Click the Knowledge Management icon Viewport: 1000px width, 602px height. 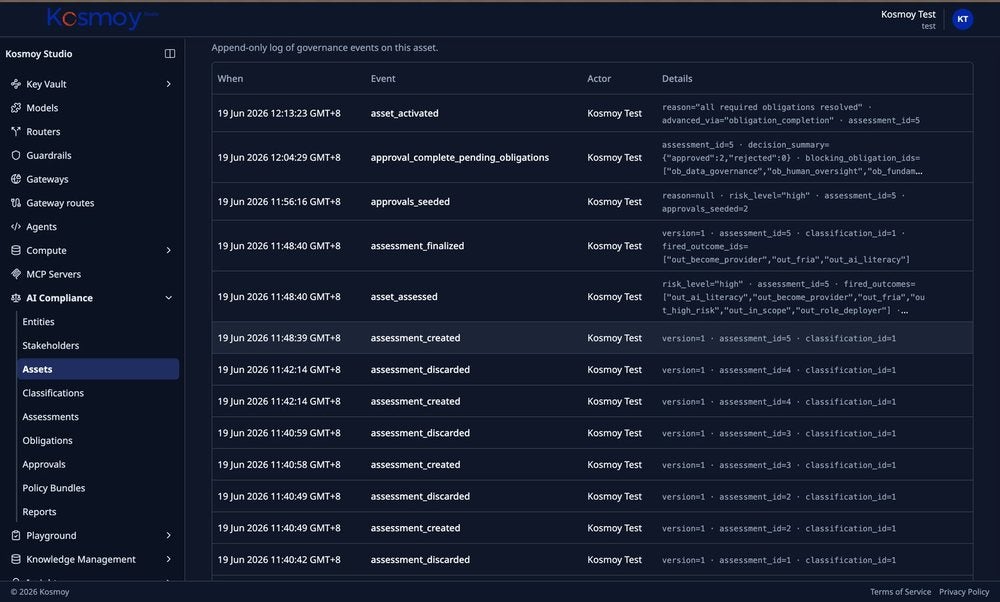coord(16,559)
